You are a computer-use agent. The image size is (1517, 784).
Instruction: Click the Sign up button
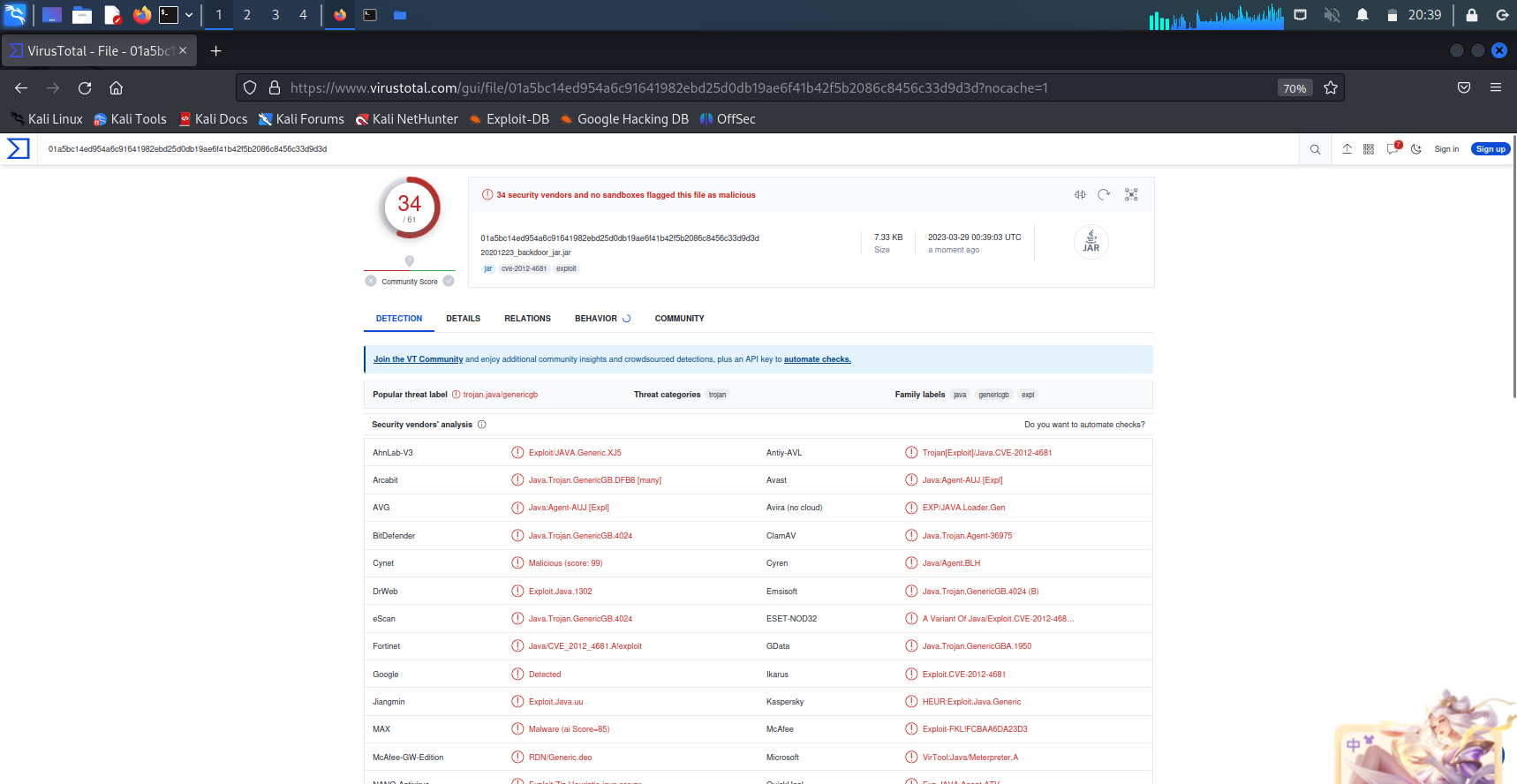click(x=1491, y=149)
